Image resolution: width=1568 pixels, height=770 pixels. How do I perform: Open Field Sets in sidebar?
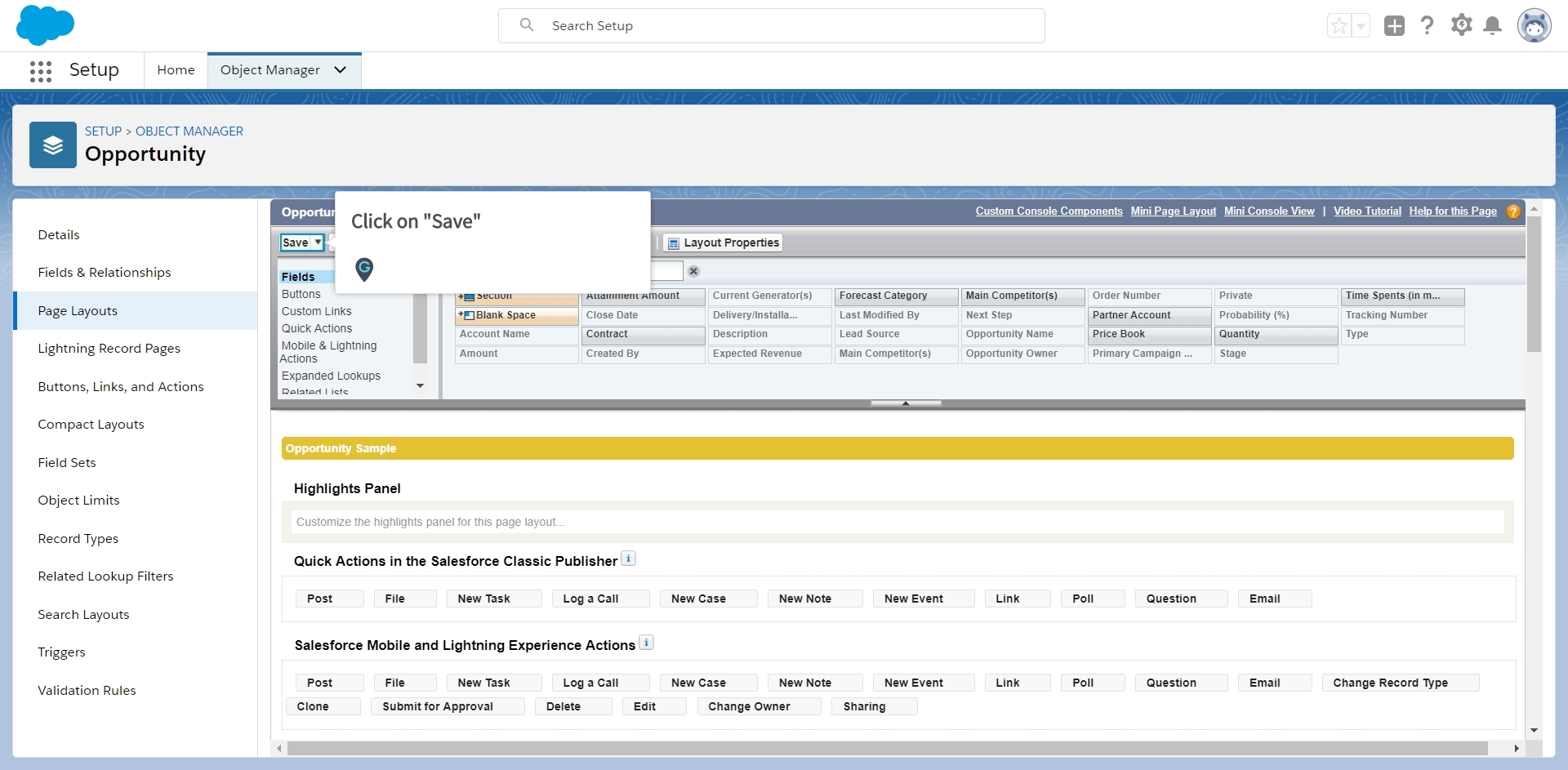coord(67,463)
